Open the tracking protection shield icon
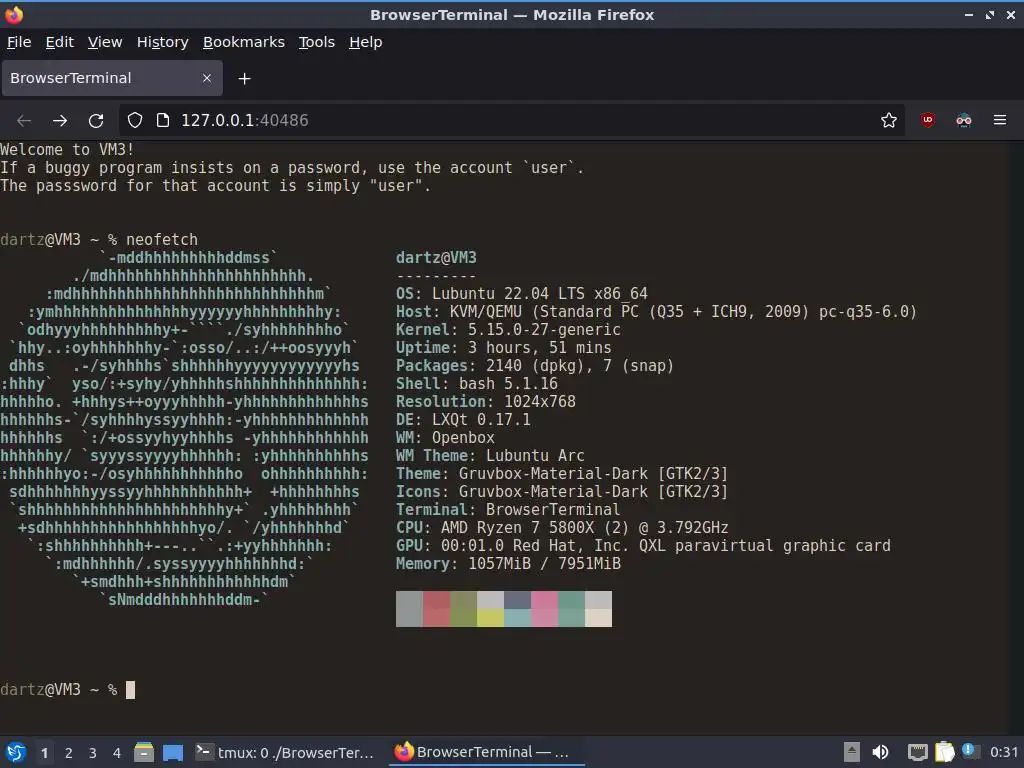Image resolution: width=1024 pixels, height=768 pixels. click(135, 120)
